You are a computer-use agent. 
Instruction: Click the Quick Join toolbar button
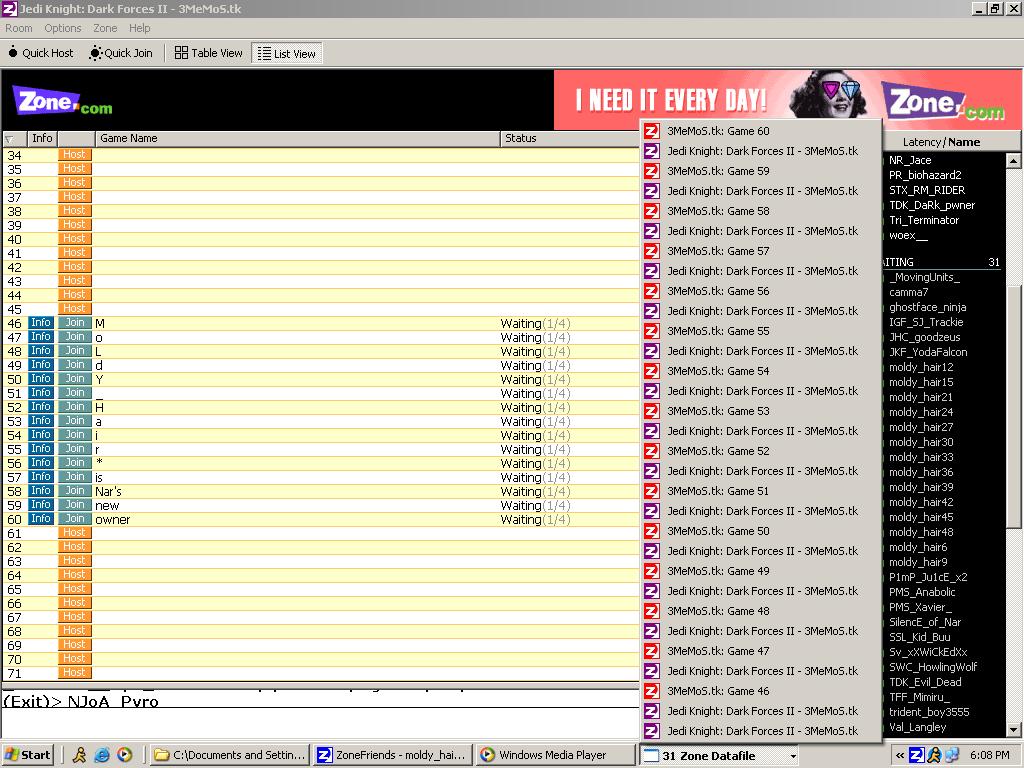click(121, 53)
